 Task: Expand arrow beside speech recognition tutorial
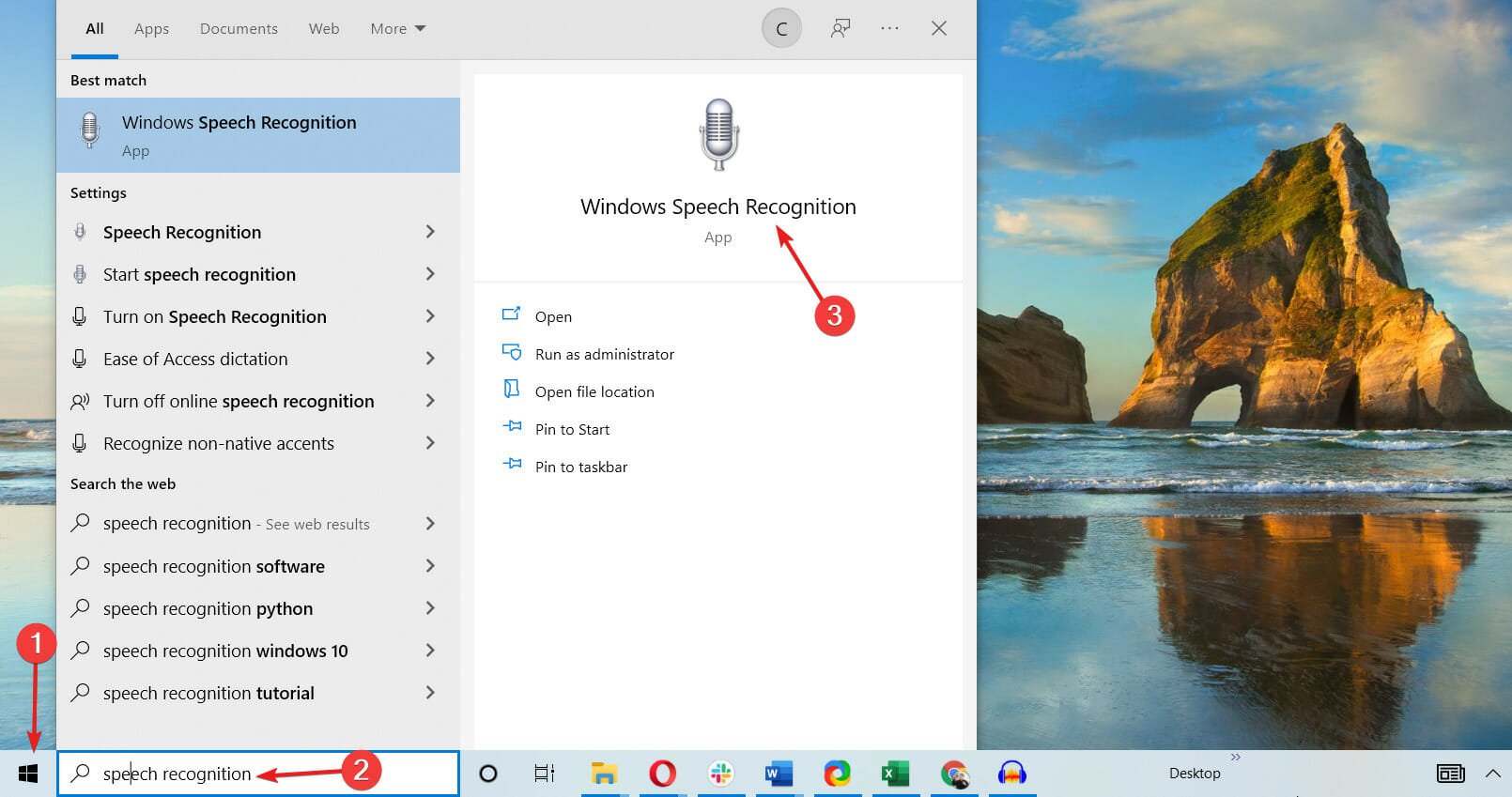click(x=430, y=693)
